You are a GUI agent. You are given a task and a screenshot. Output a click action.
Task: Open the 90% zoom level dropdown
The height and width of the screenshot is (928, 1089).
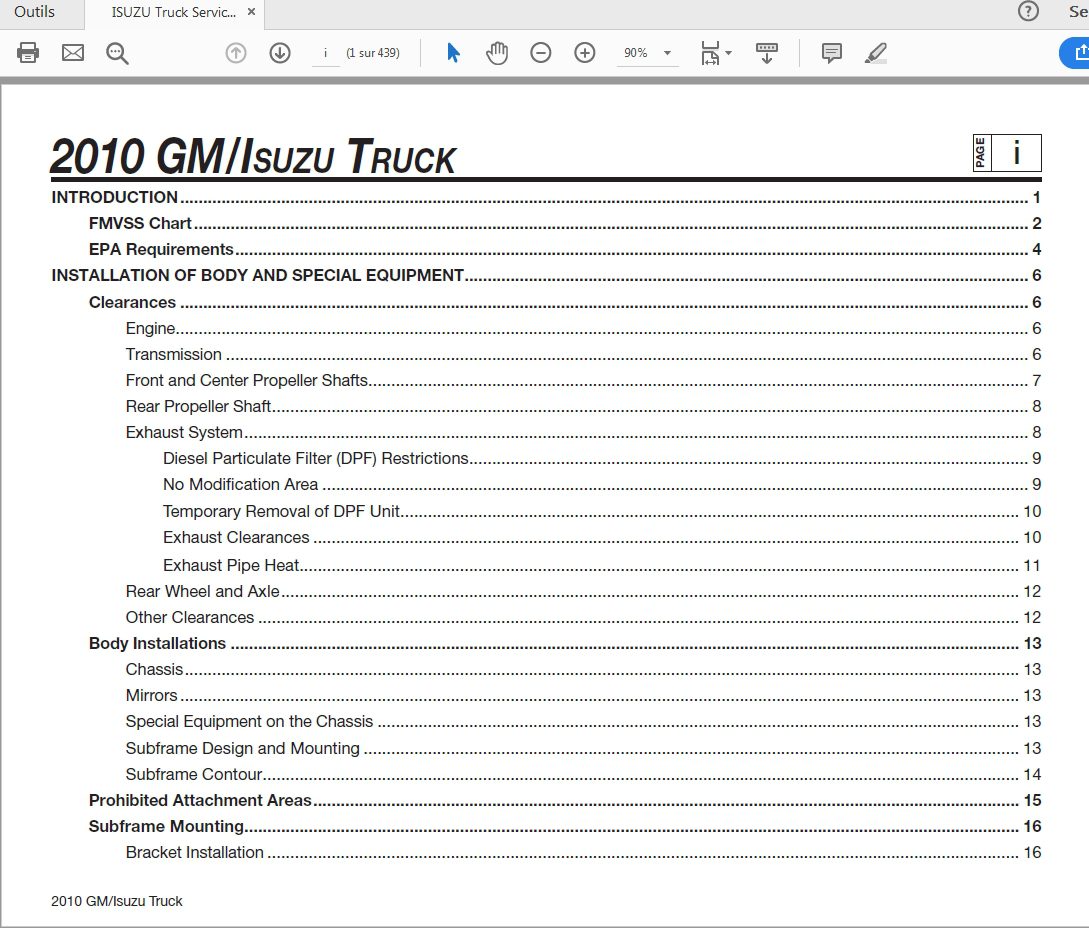[x=647, y=53]
